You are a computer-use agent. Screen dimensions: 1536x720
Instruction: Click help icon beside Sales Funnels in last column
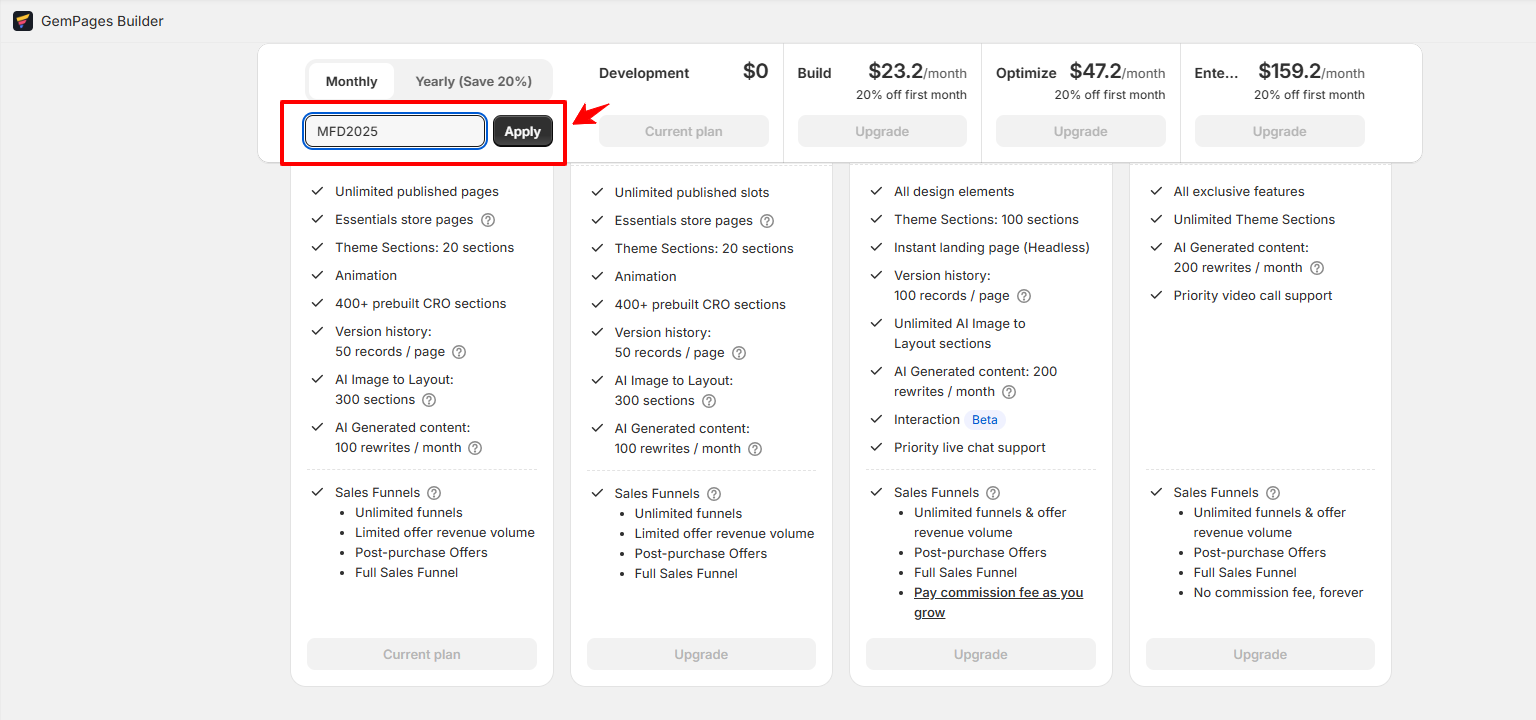[x=1273, y=493]
